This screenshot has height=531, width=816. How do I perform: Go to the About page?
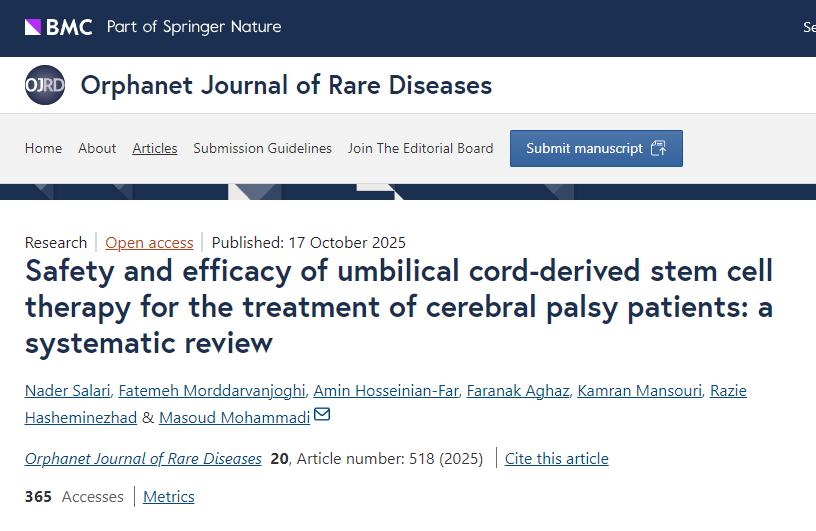pyautogui.click(x=97, y=148)
